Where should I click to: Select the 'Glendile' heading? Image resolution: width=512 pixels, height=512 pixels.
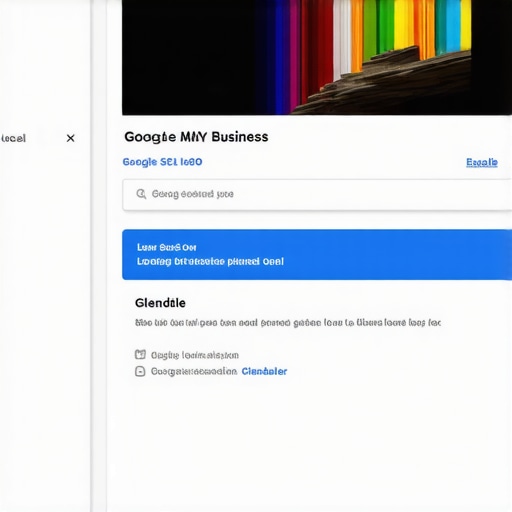(x=160, y=303)
